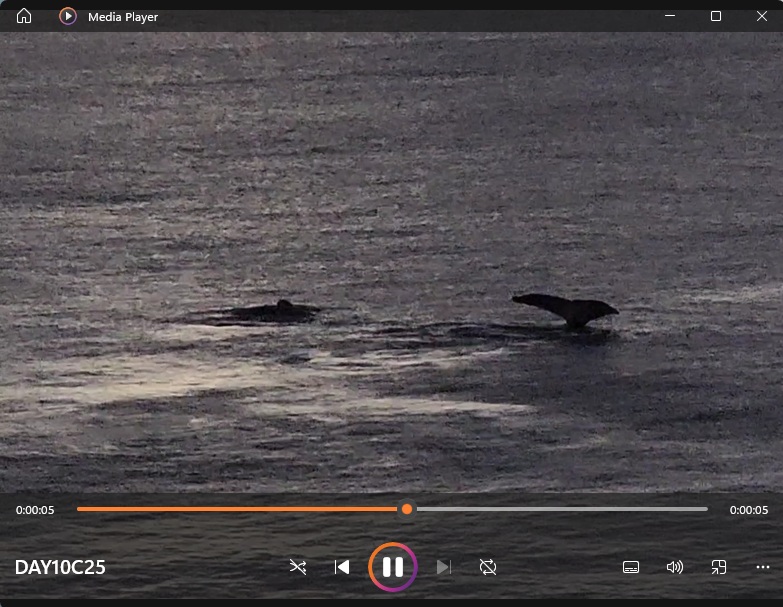Open subtitles and captions options
The width and height of the screenshot is (783, 607).
[x=631, y=567]
